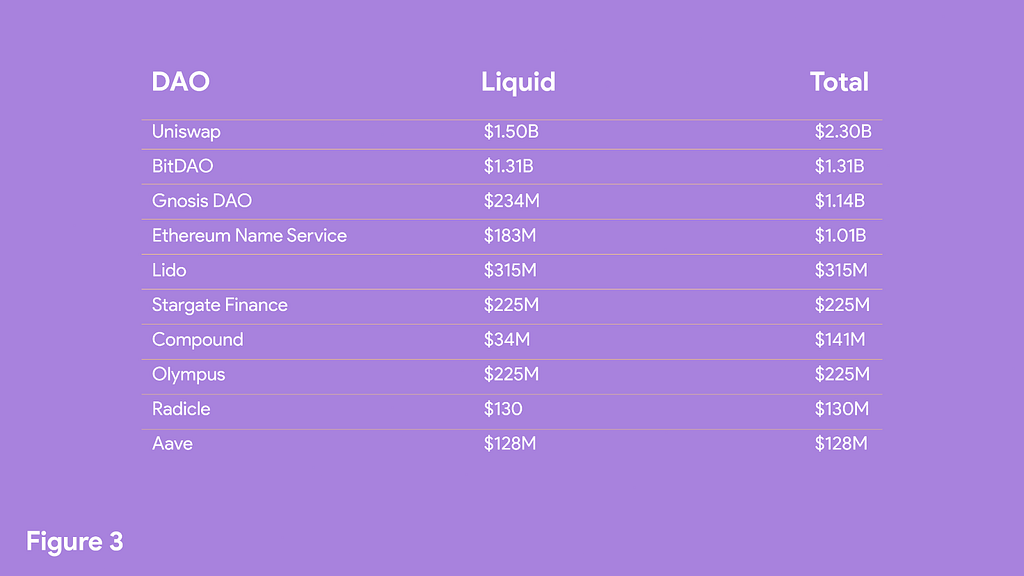Click Uniswap's $2.30B total value
1024x576 pixels.
tap(843, 131)
